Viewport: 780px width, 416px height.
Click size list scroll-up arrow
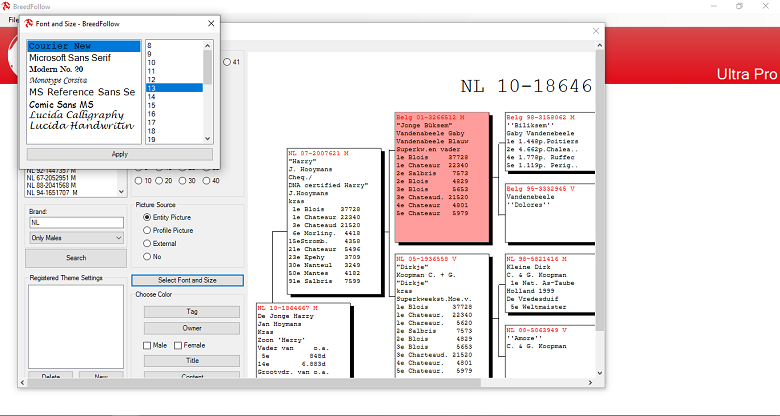(x=207, y=46)
